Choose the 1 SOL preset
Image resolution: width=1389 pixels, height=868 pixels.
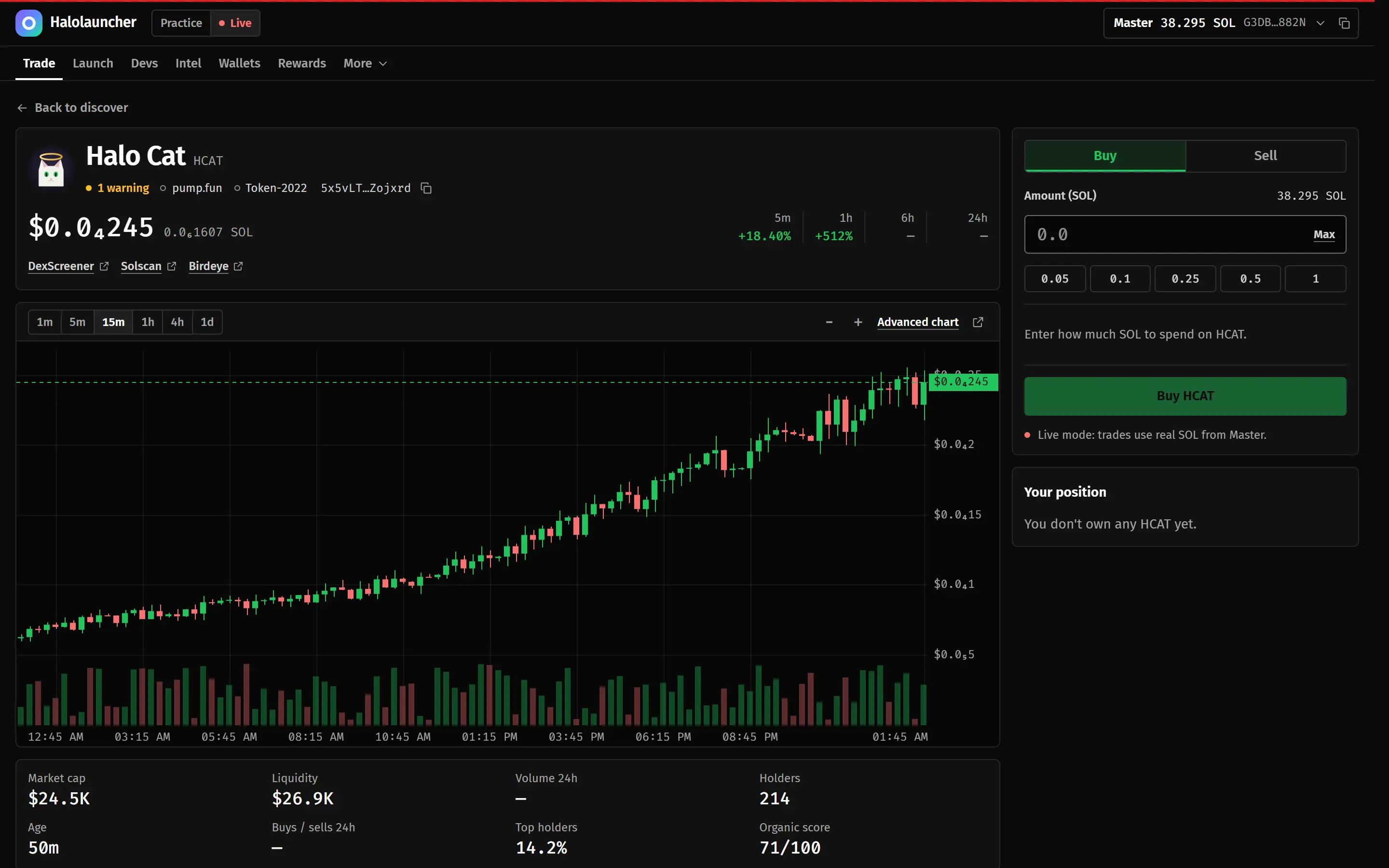coord(1316,279)
